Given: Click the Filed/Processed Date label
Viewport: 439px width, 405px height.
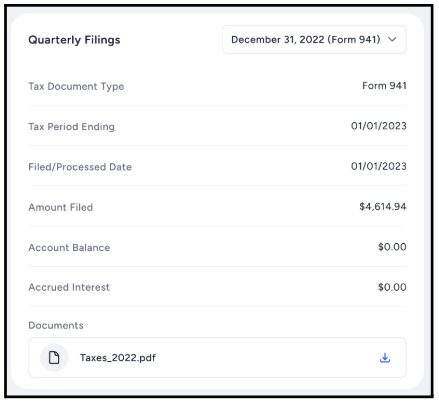Looking at the screenshot, I should click(80, 167).
